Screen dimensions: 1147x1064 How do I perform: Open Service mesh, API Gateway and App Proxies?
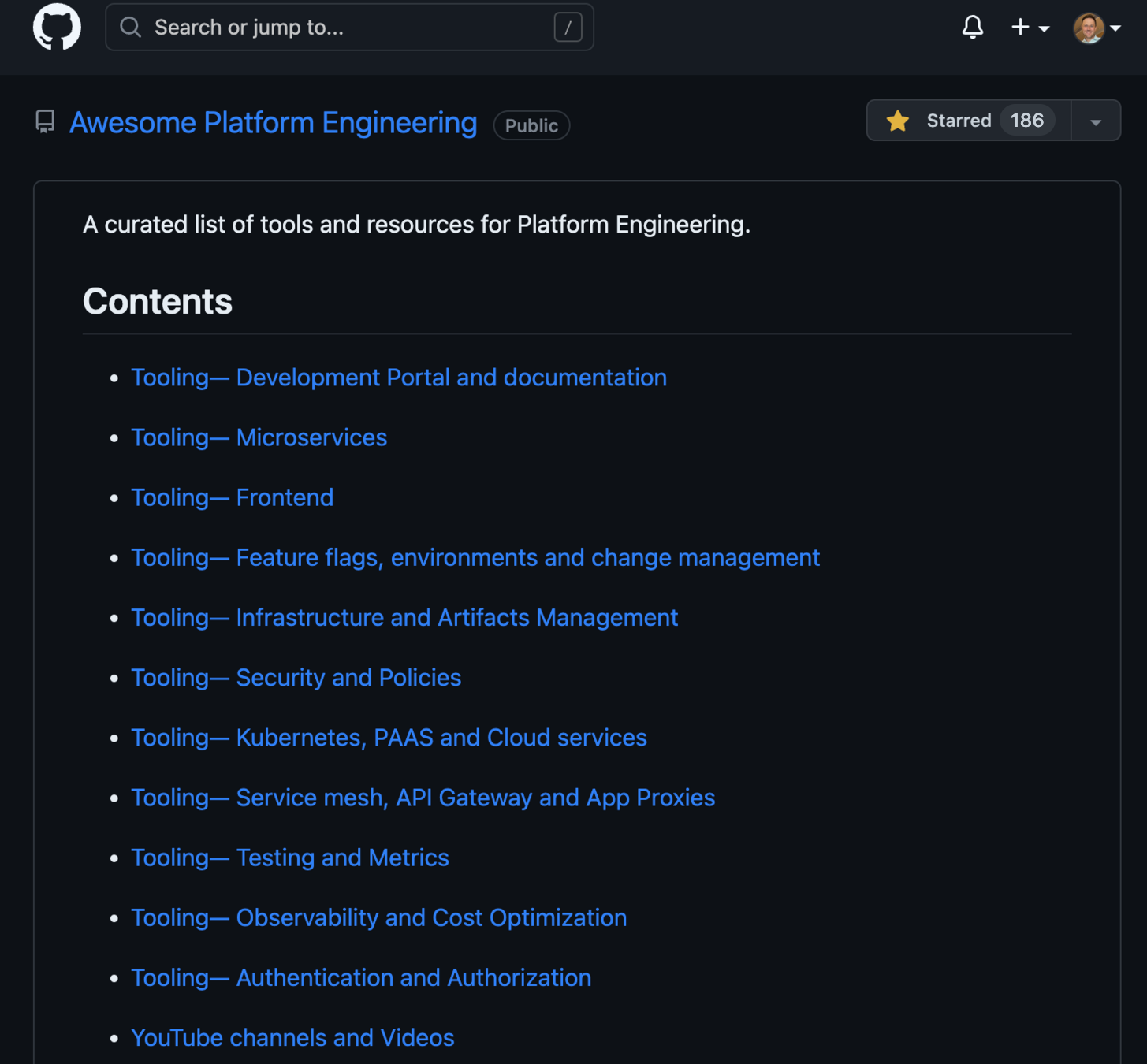[x=423, y=798]
